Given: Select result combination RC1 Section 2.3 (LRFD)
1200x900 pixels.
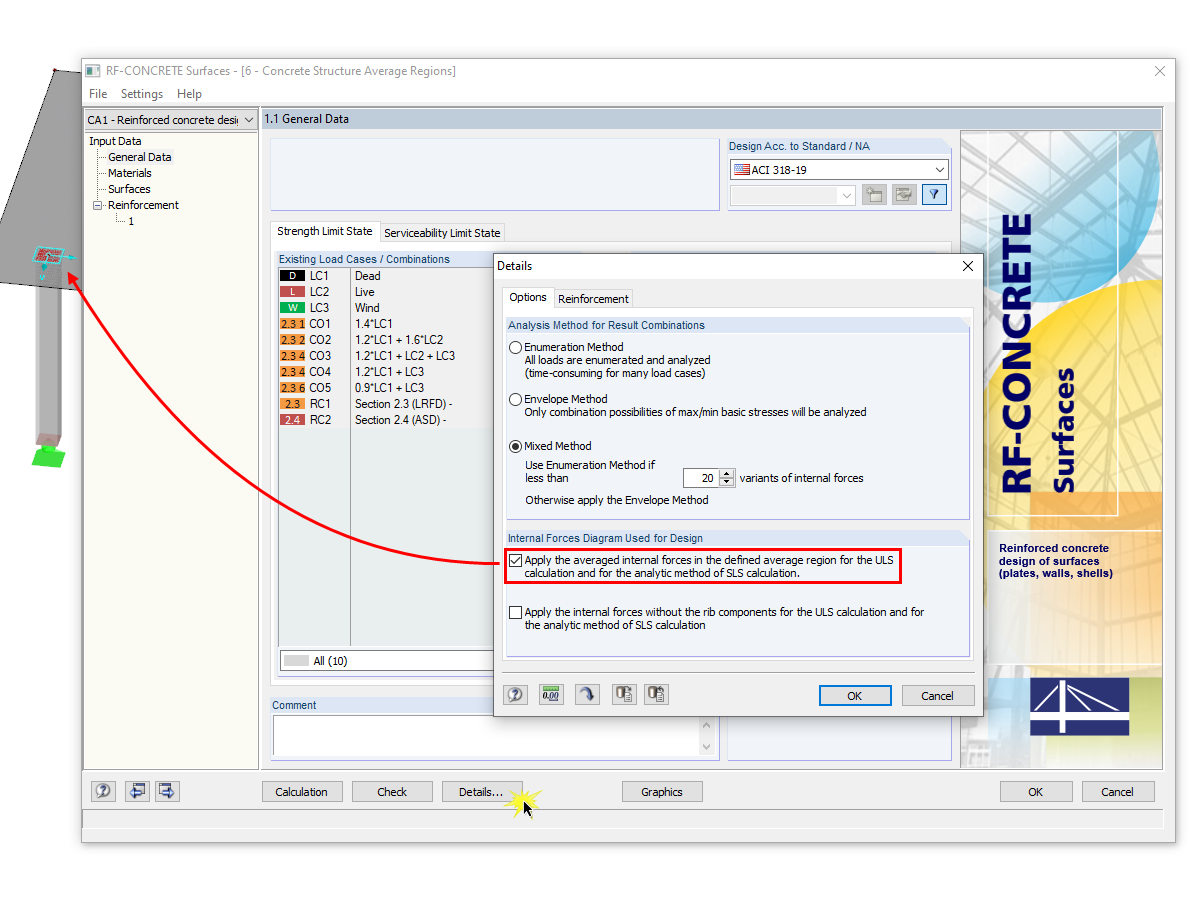Looking at the screenshot, I should [x=386, y=404].
